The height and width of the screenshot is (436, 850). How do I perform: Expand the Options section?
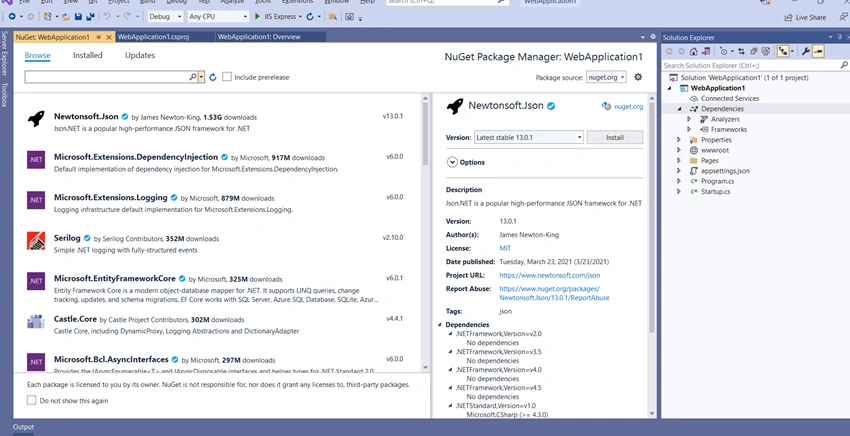click(x=452, y=162)
